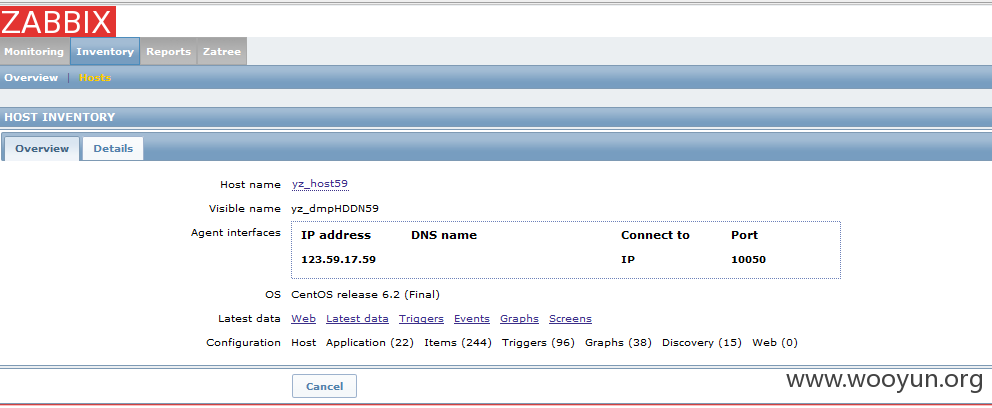Click the Connect to value IP
The image size is (992, 408).
pyautogui.click(x=626, y=259)
